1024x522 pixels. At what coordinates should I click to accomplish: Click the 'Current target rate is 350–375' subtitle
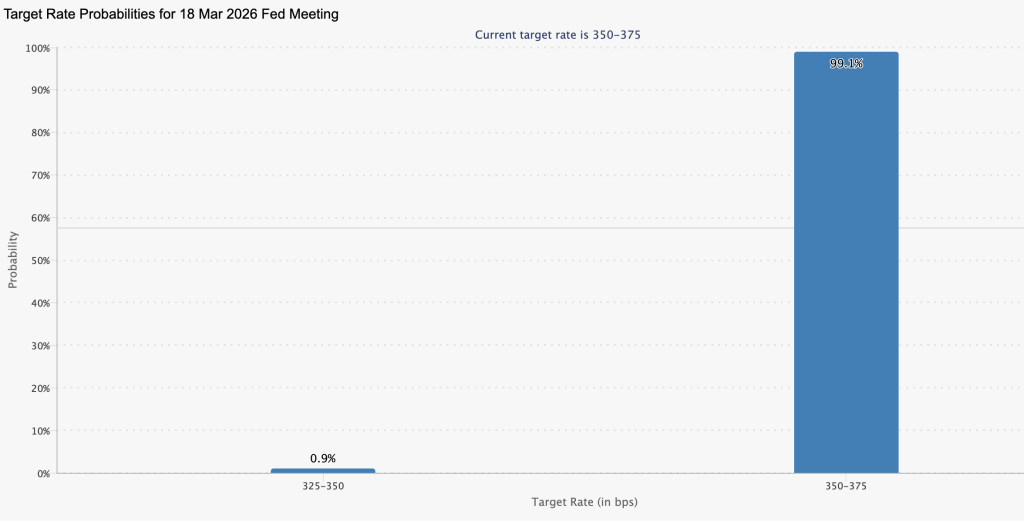click(x=557, y=34)
